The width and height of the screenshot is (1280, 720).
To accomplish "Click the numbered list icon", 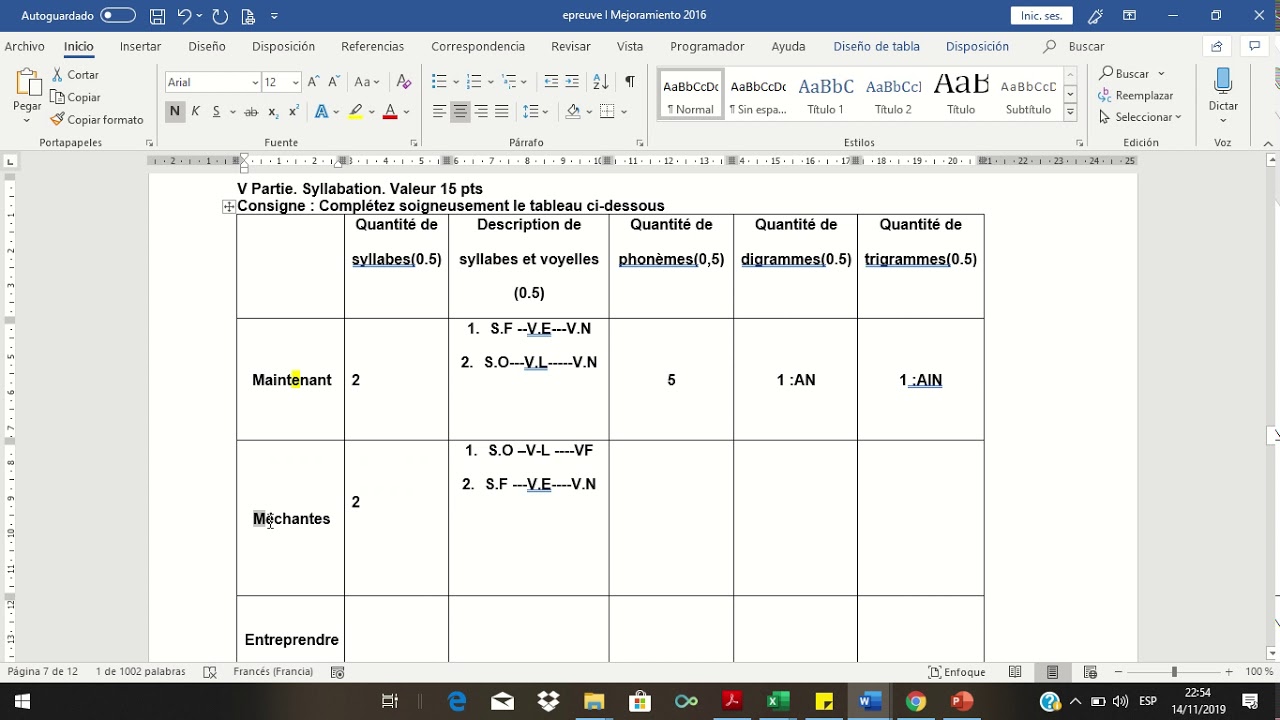I will pyautogui.click(x=474, y=82).
